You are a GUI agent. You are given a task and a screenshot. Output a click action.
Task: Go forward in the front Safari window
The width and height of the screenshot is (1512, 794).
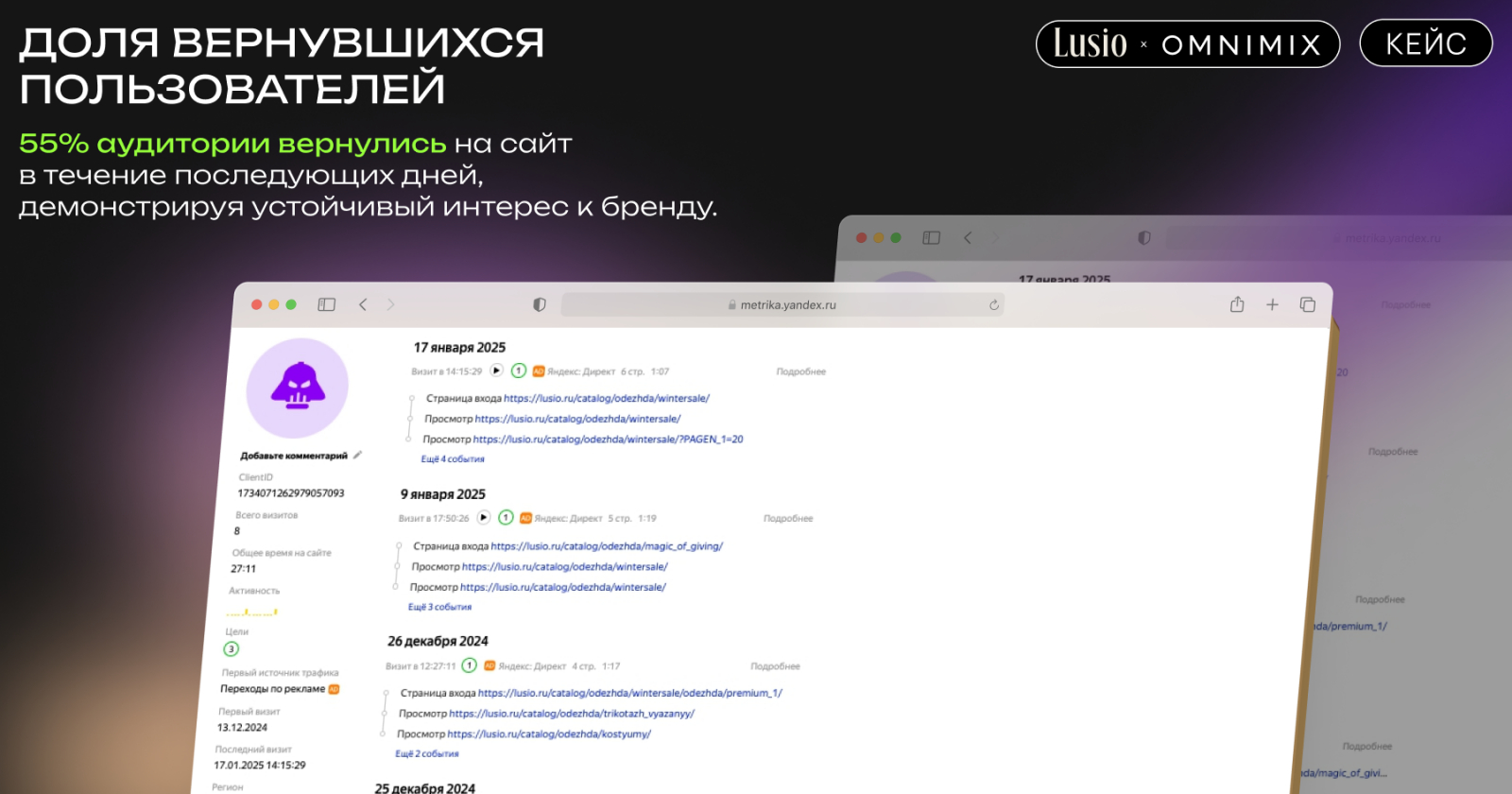pos(390,304)
